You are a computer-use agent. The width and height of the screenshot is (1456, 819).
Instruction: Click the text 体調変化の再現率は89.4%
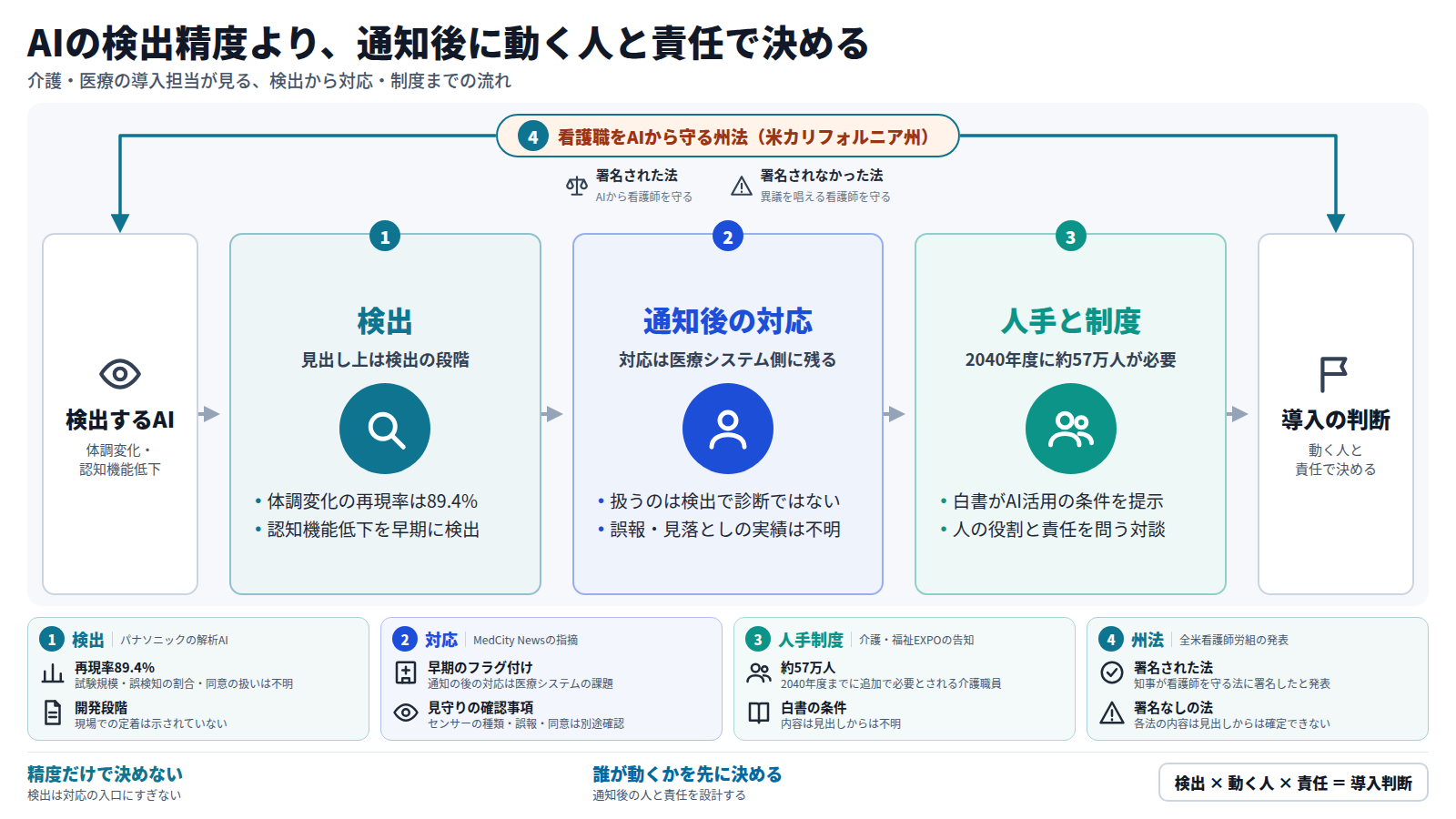click(372, 501)
